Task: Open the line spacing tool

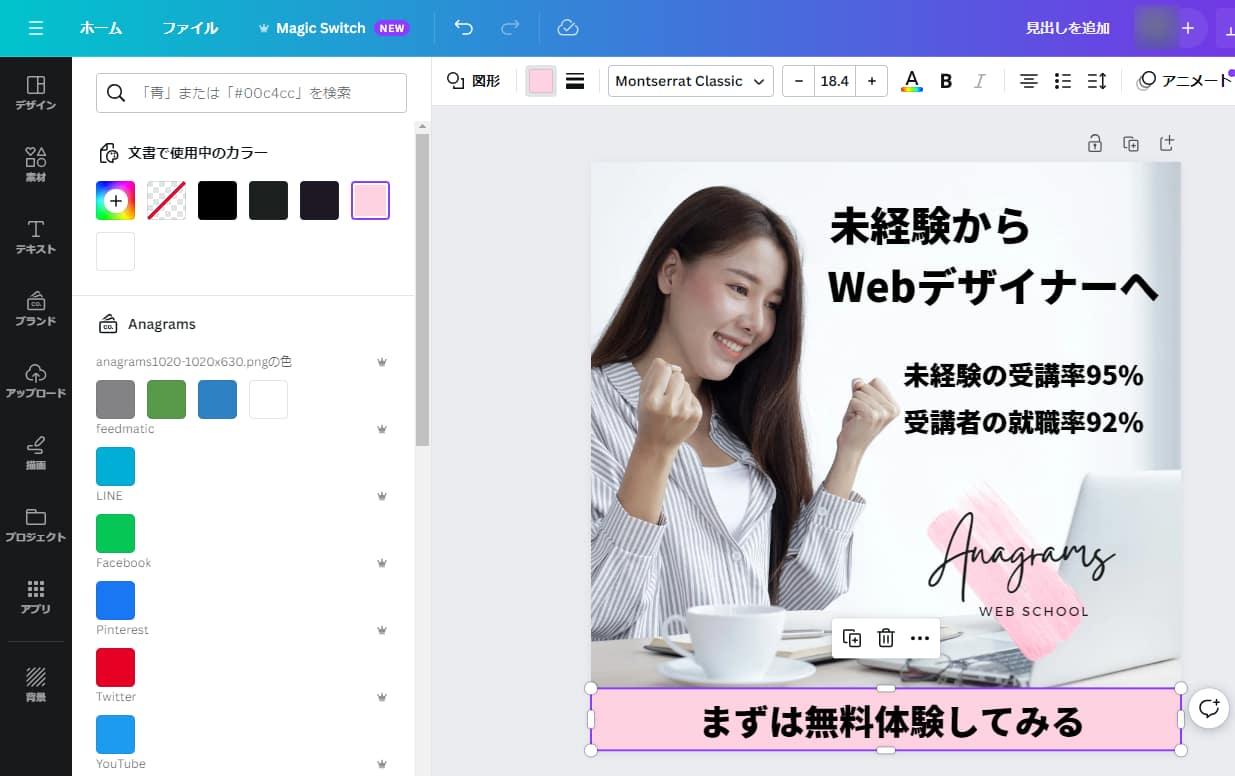Action: pos(1097,81)
